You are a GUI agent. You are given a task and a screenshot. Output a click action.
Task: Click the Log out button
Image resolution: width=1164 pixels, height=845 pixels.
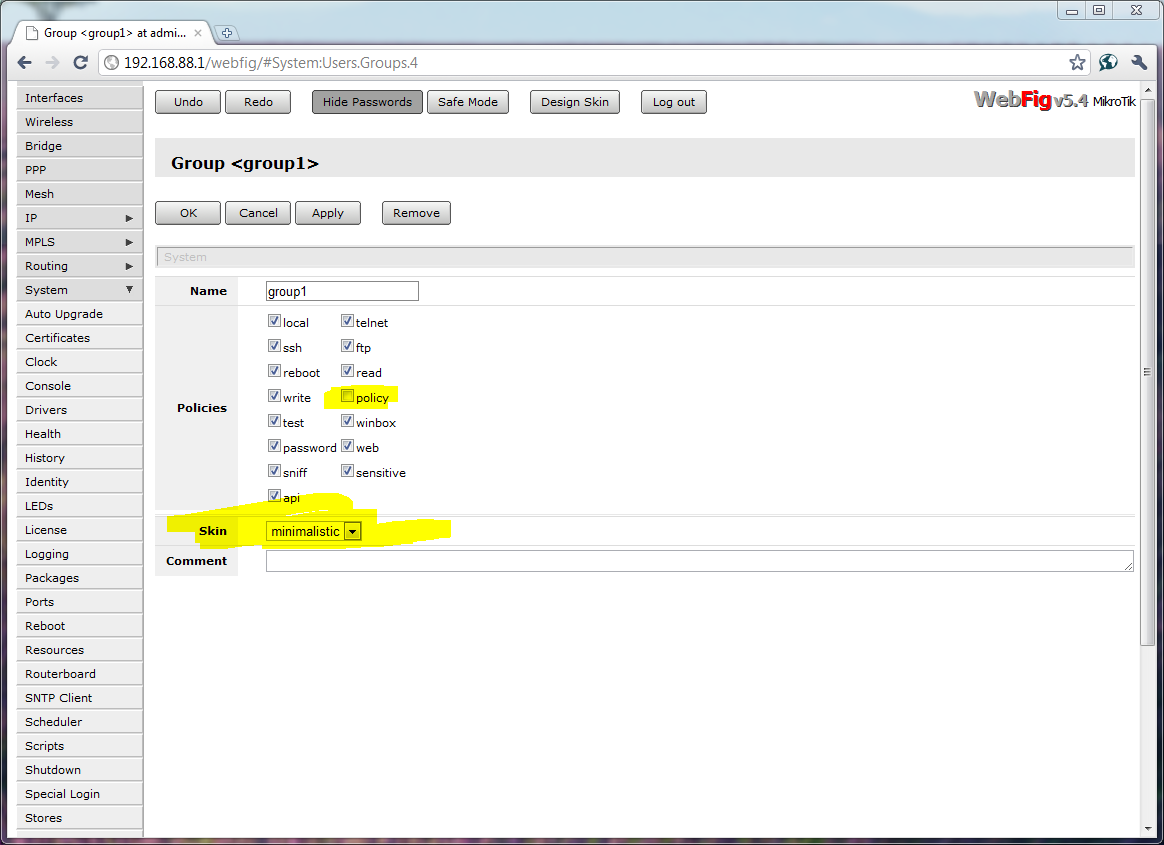[x=673, y=102]
